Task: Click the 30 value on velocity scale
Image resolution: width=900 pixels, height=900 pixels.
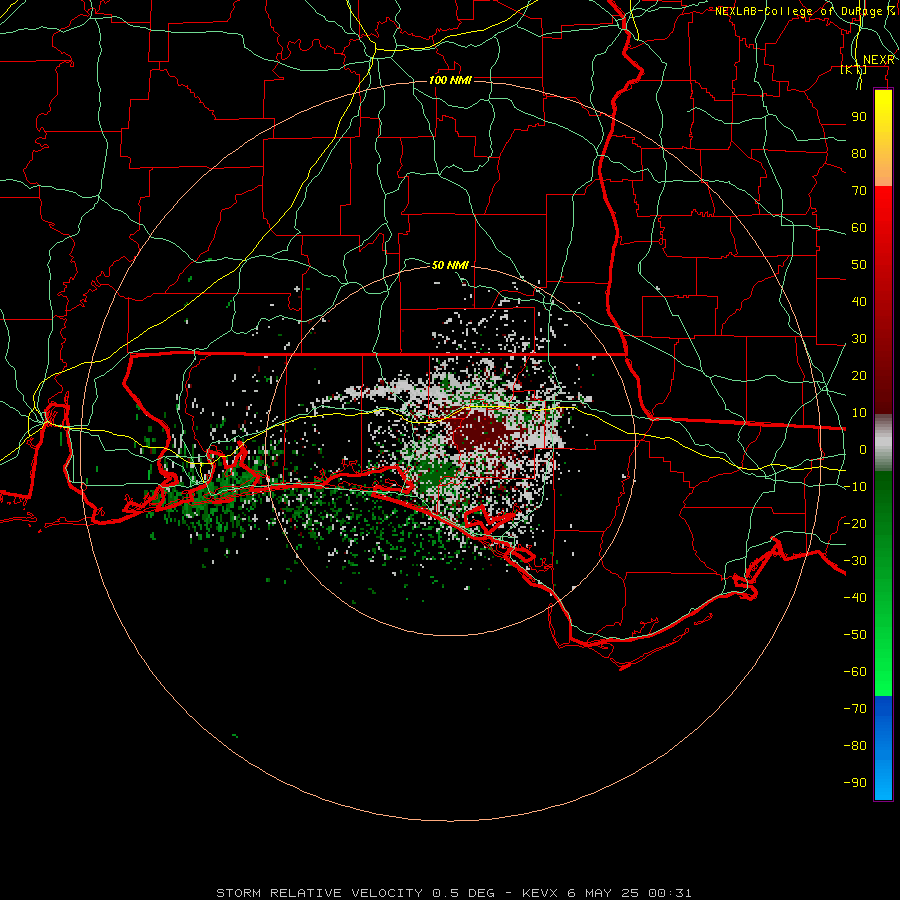Action: [x=859, y=339]
